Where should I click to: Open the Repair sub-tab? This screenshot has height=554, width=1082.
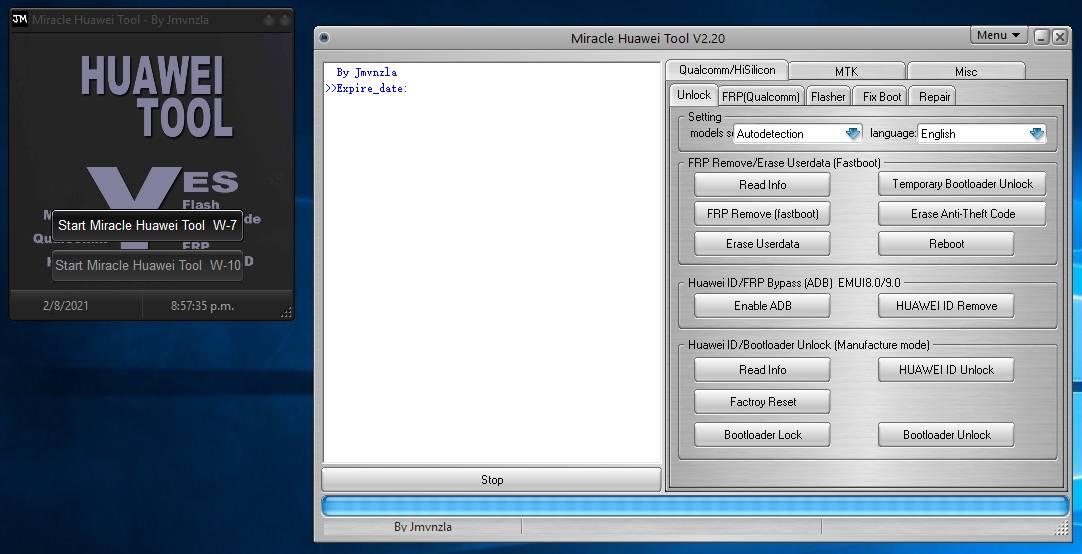934,97
